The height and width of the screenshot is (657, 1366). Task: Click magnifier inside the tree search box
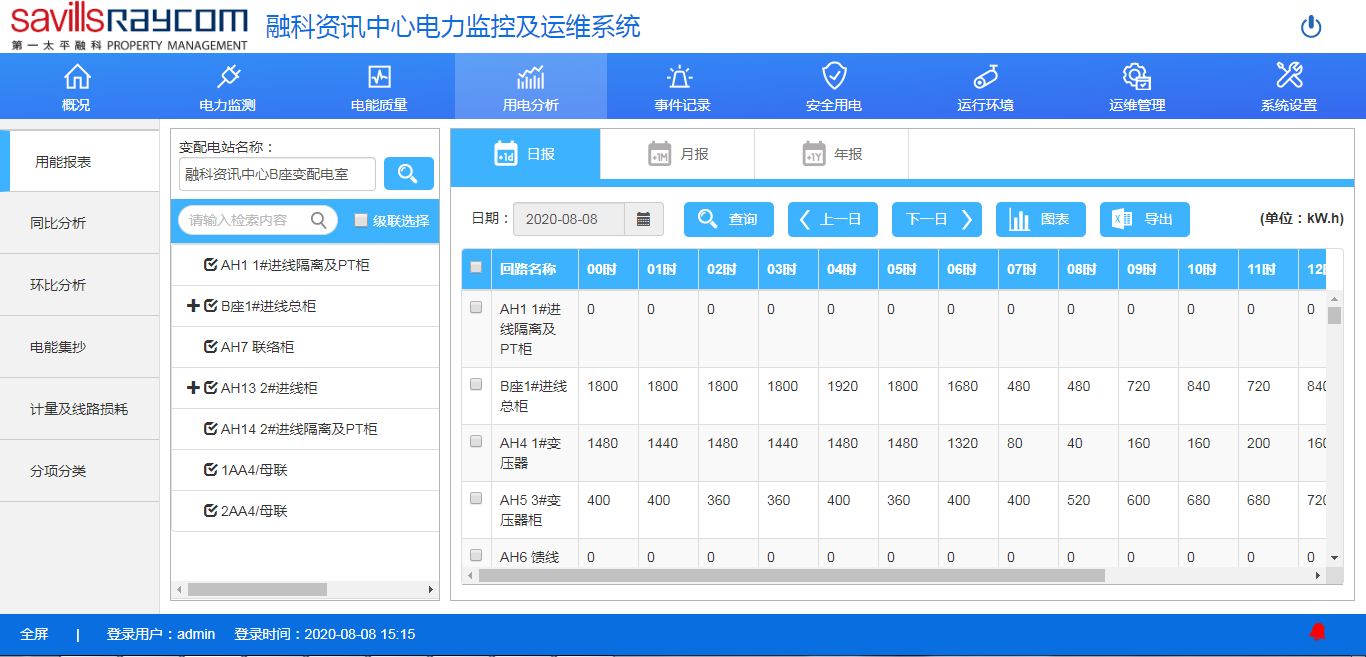319,220
